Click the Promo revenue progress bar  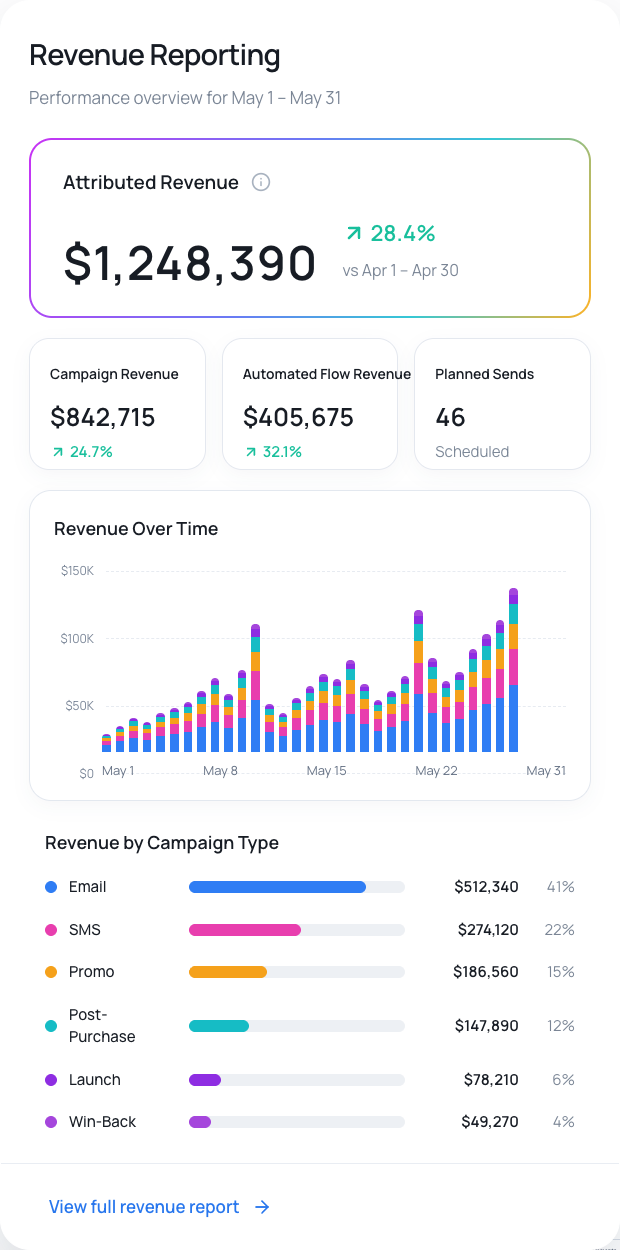[x=297, y=972]
